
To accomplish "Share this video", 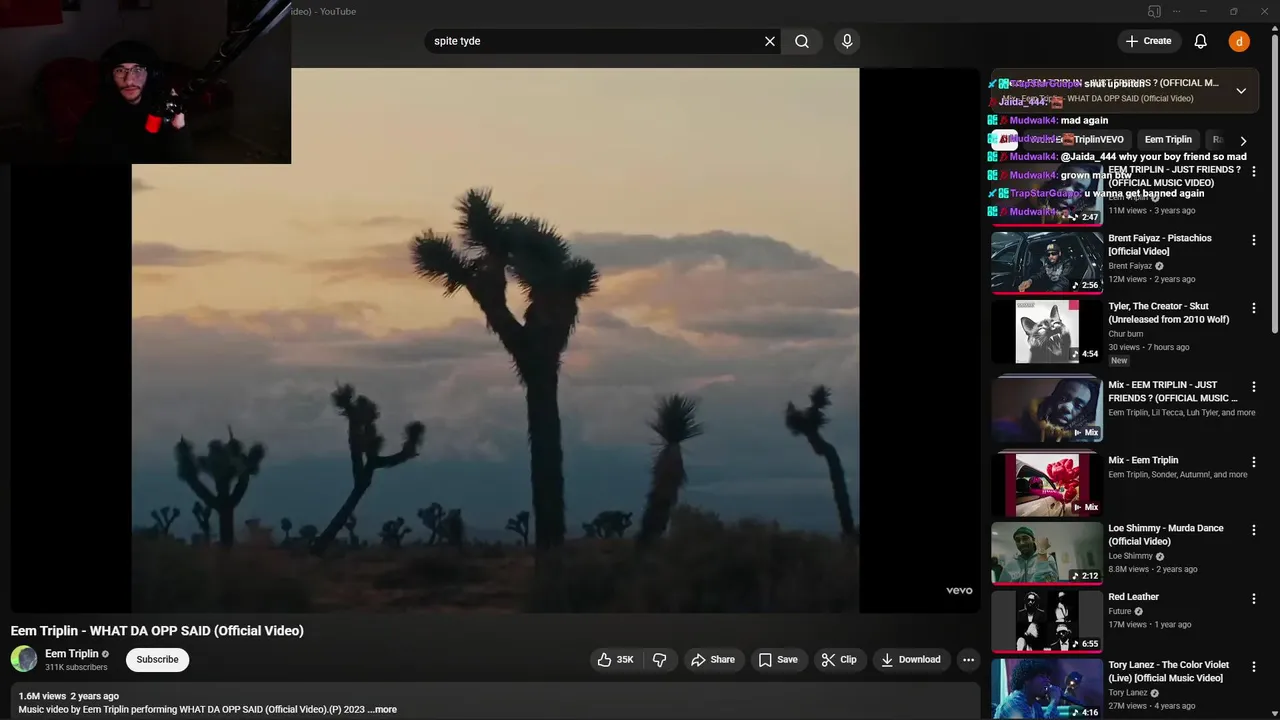I will pyautogui.click(x=713, y=660).
